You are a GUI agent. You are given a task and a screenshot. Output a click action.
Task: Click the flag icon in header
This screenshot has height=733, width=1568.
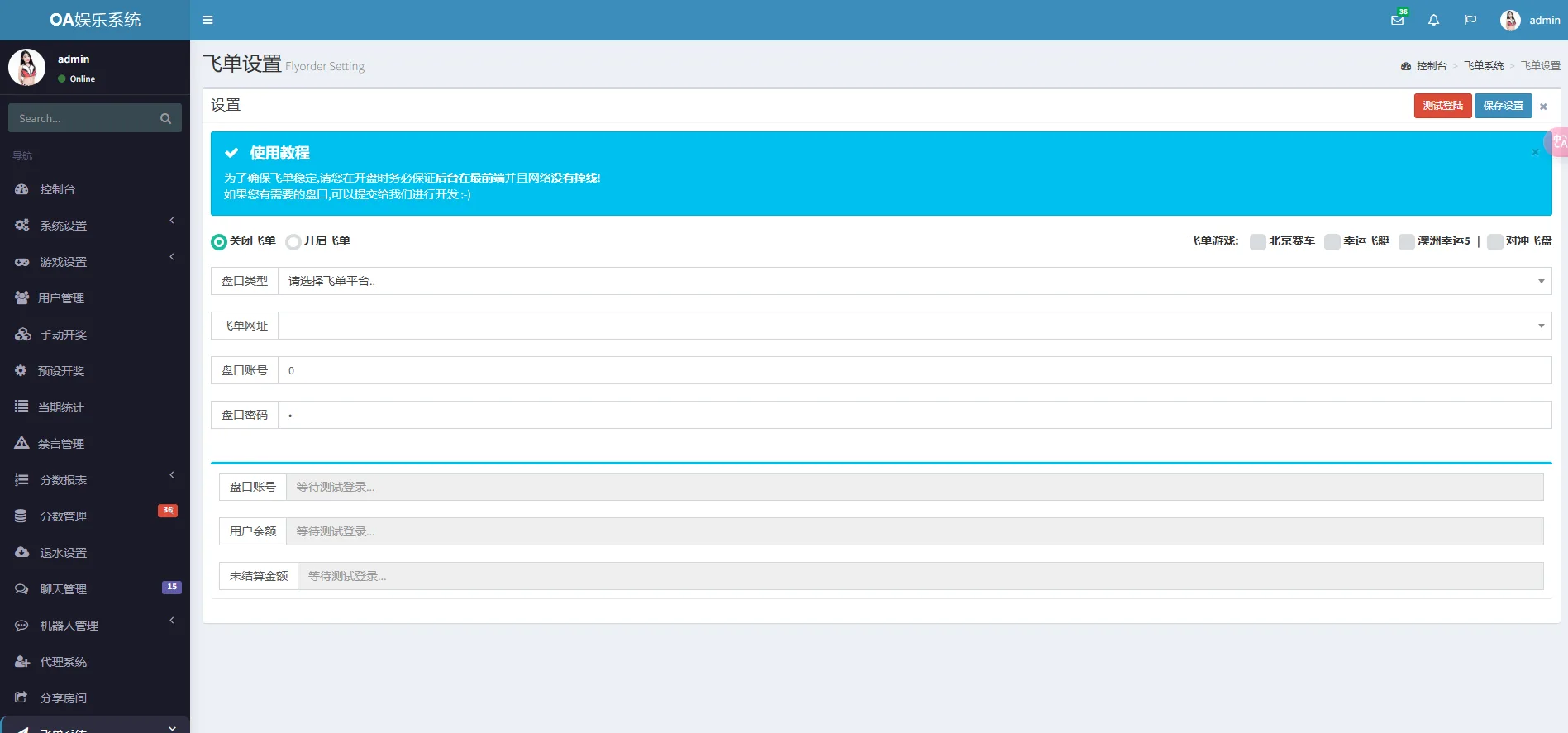[x=1470, y=20]
